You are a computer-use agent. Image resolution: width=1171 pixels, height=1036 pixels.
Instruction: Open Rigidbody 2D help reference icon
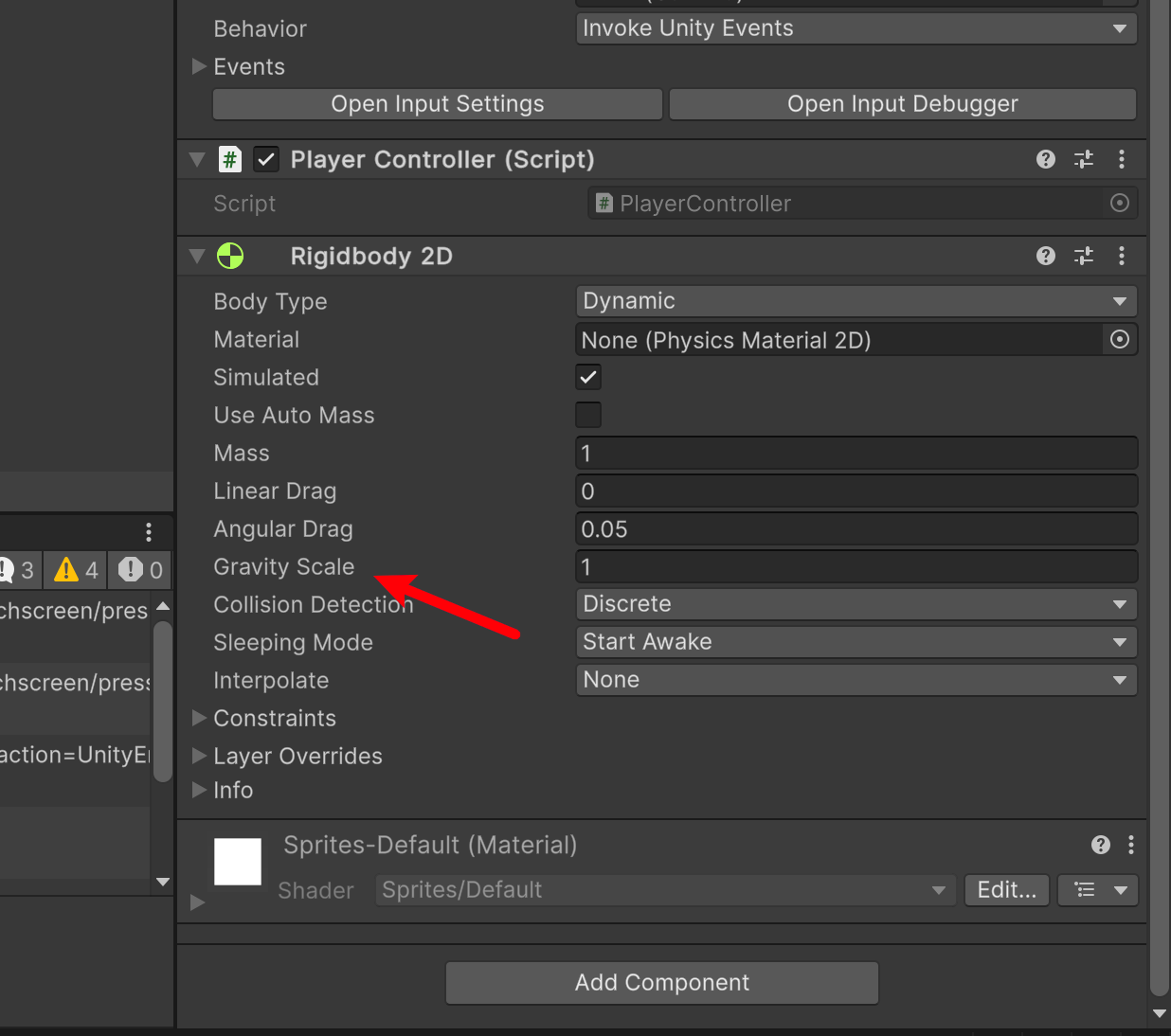point(1046,256)
